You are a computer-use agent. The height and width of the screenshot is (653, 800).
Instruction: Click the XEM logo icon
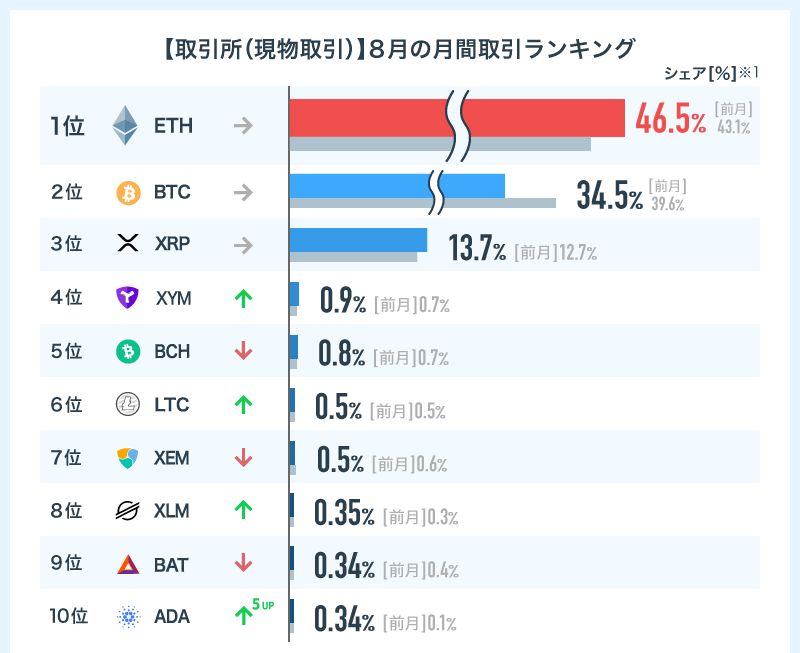[128, 458]
